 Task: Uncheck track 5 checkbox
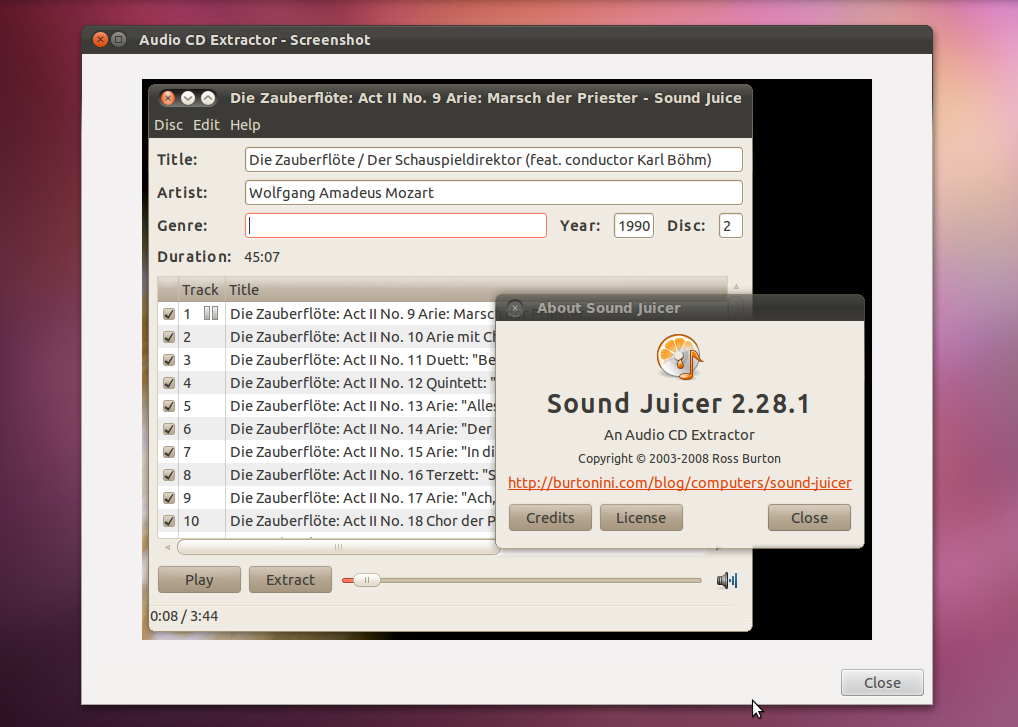click(x=169, y=406)
